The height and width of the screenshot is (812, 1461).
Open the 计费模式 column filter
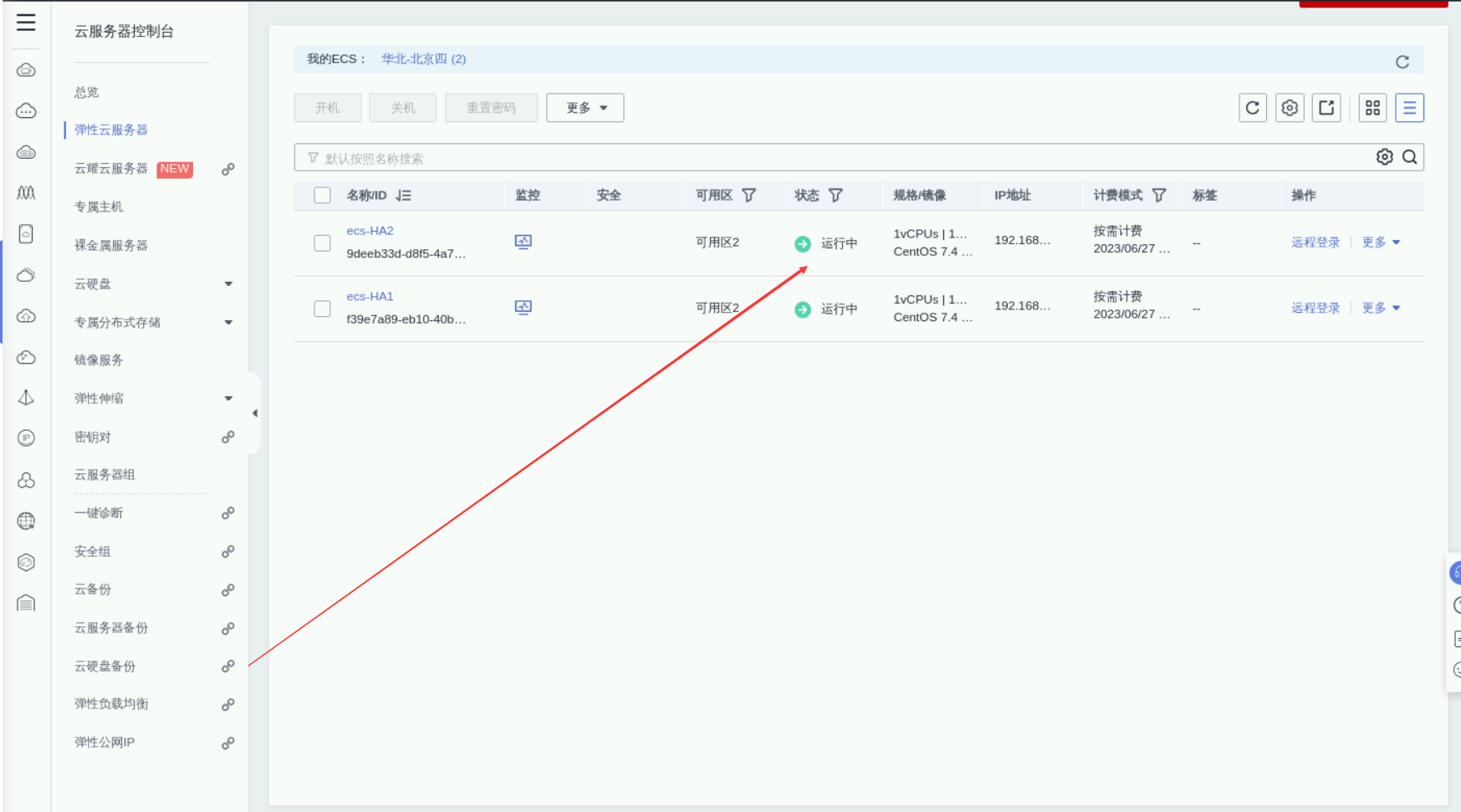pos(1159,196)
